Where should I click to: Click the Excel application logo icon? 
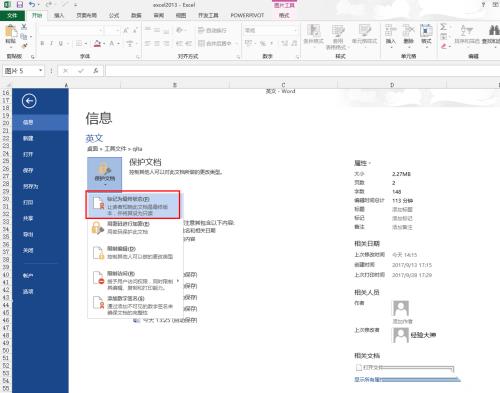tap(7, 5)
